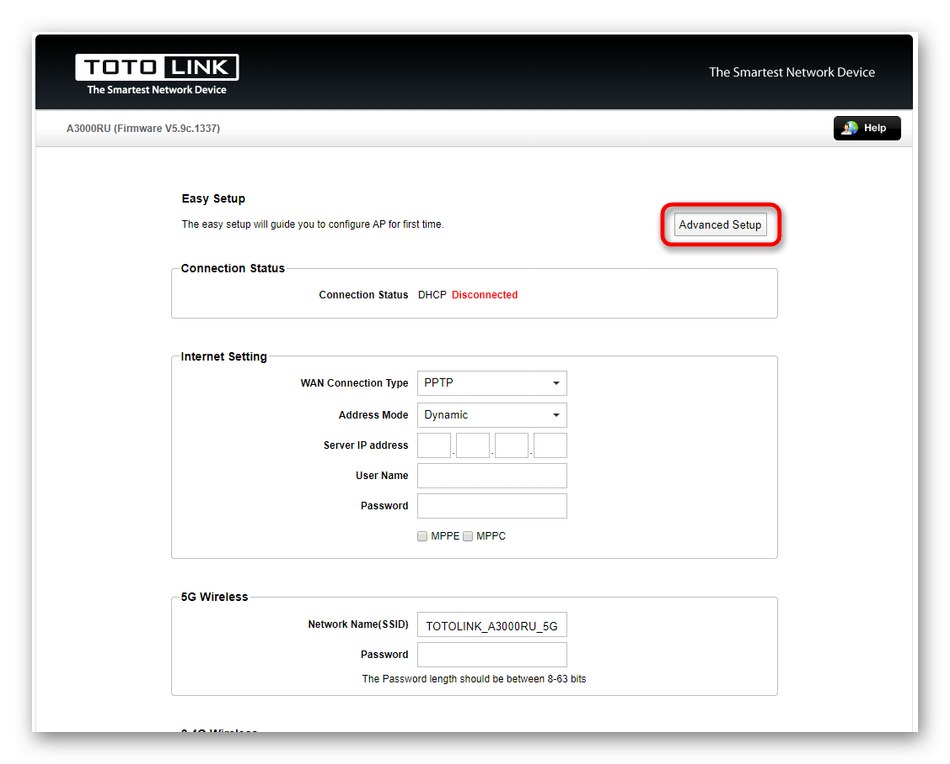Click the A3000RU firmware version text
Image resolution: width=950 pixels, height=764 pixels.
143,128
